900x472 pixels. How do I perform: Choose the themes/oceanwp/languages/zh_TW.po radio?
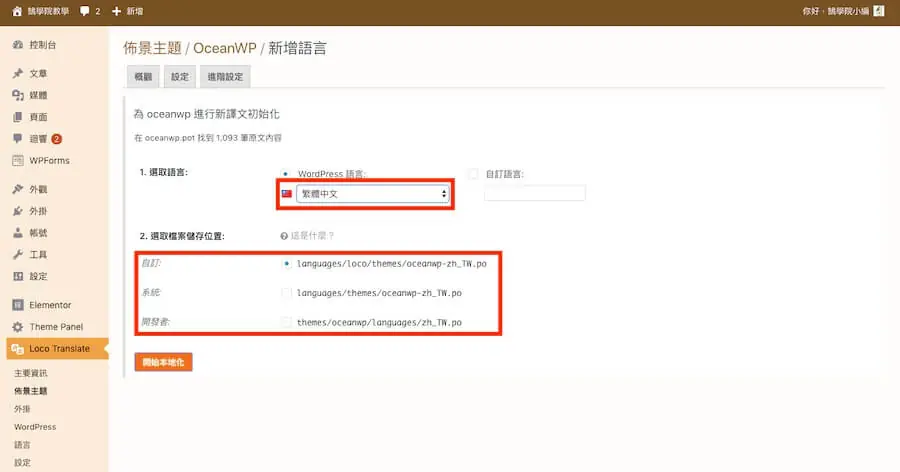tap(286, 322)
